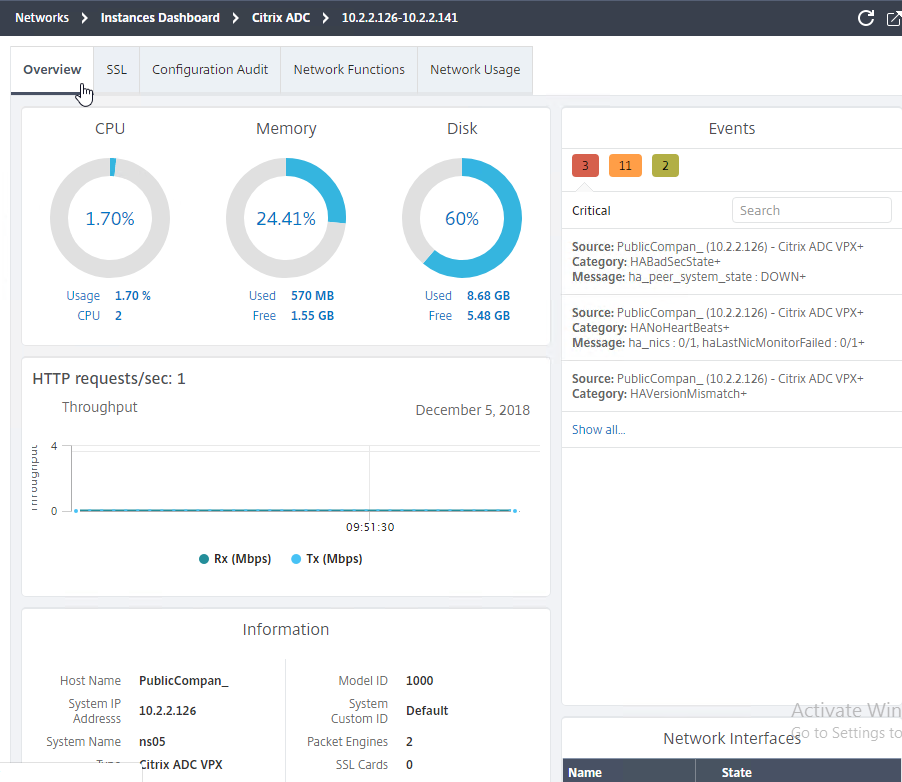Click the disk Used 8.68 GB value
This screenshot has width=902, height=782.
[488, 296]
